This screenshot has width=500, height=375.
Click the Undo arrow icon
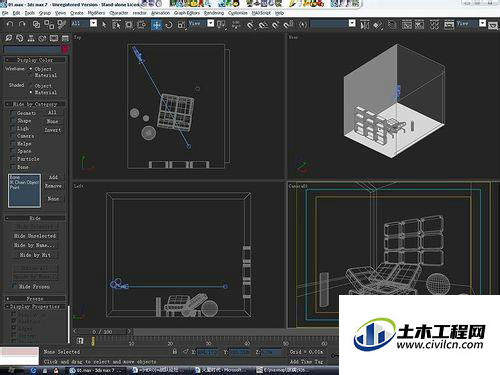coord(10,24)
